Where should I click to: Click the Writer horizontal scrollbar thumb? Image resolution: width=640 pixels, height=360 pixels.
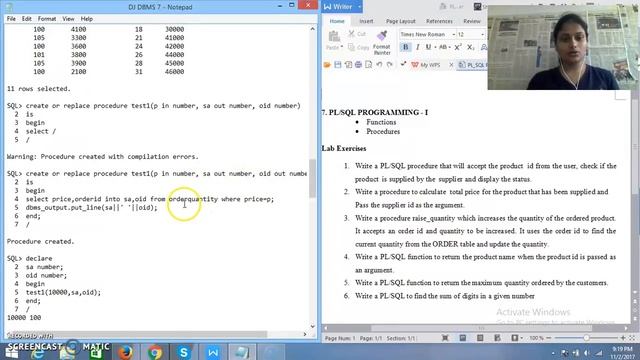coord(482,328)
